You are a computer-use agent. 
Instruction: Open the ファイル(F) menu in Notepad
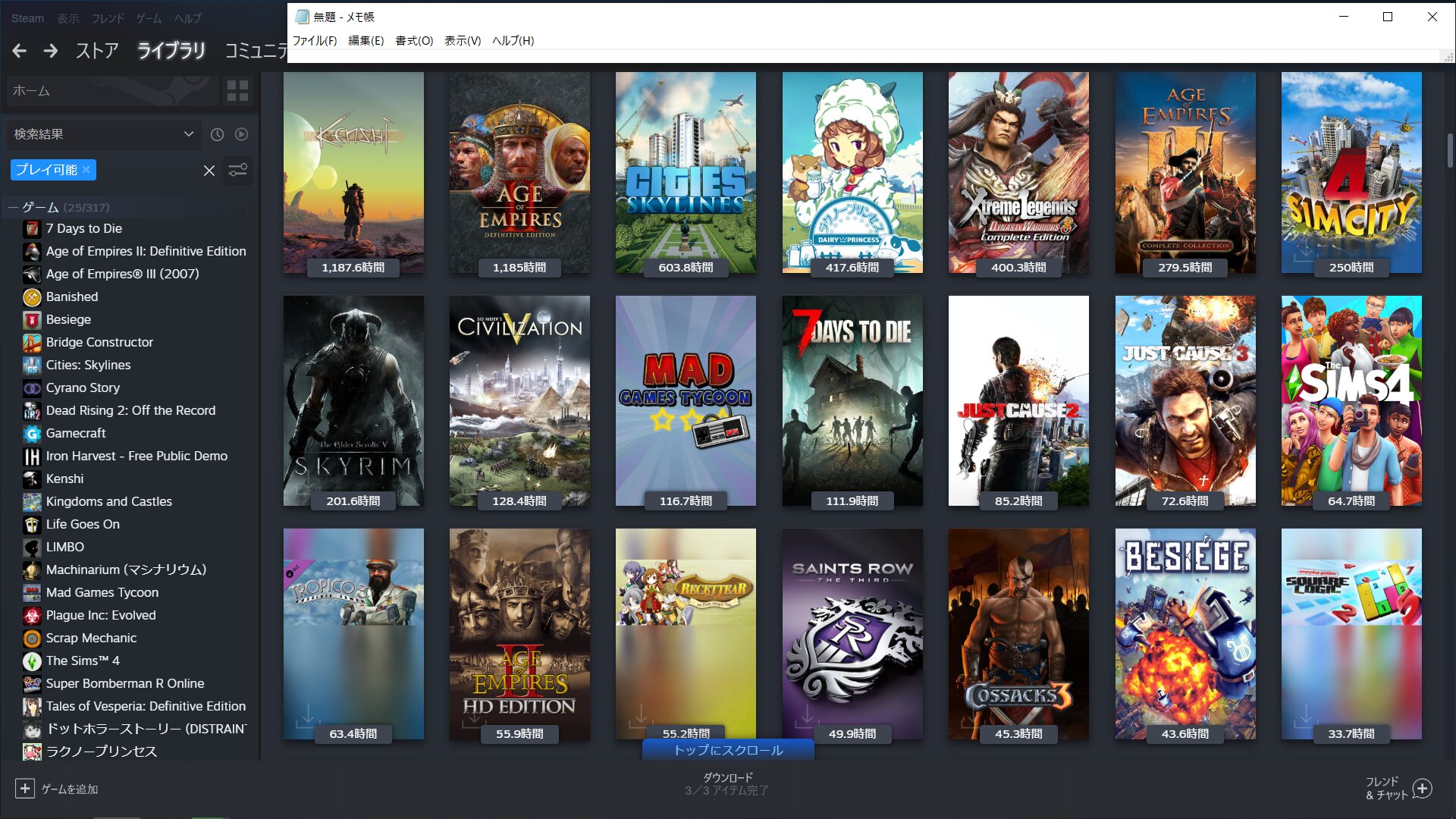click(315, 41)
